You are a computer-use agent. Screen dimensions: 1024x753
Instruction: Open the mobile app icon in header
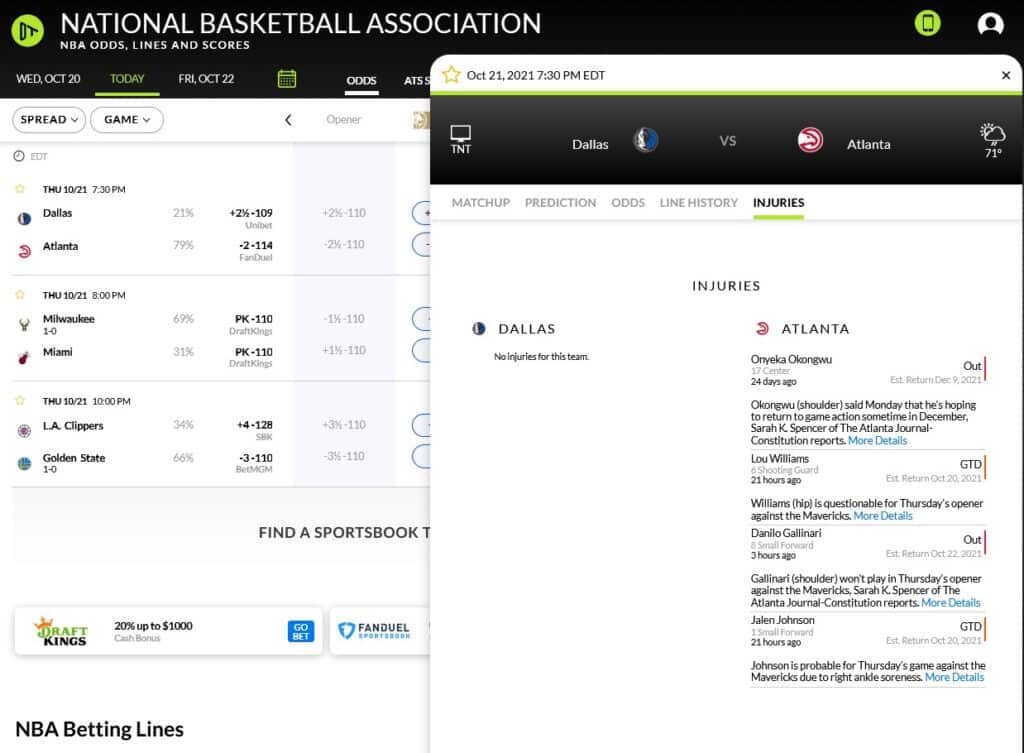pyautogui.click(x=927, y=23)
